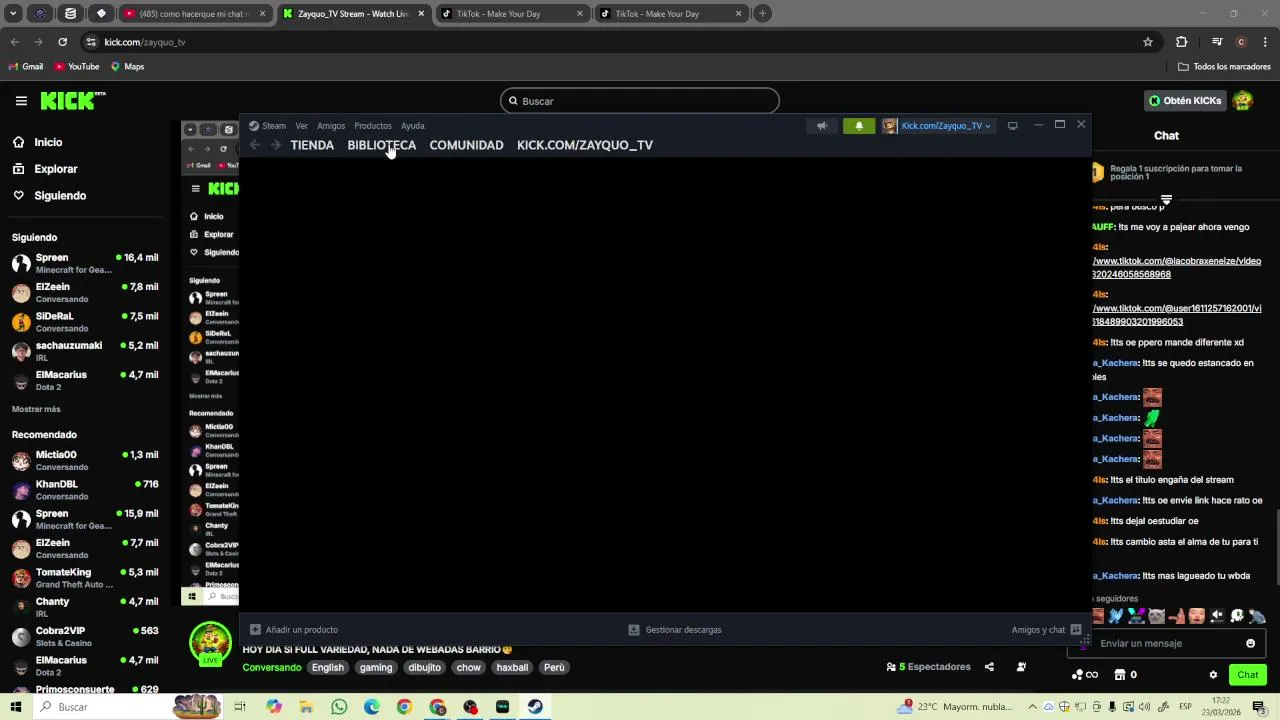The width and height of the screenshot is (1280, 720).
Task: Open the Kick shop store icon
Action: point(1120,675)
